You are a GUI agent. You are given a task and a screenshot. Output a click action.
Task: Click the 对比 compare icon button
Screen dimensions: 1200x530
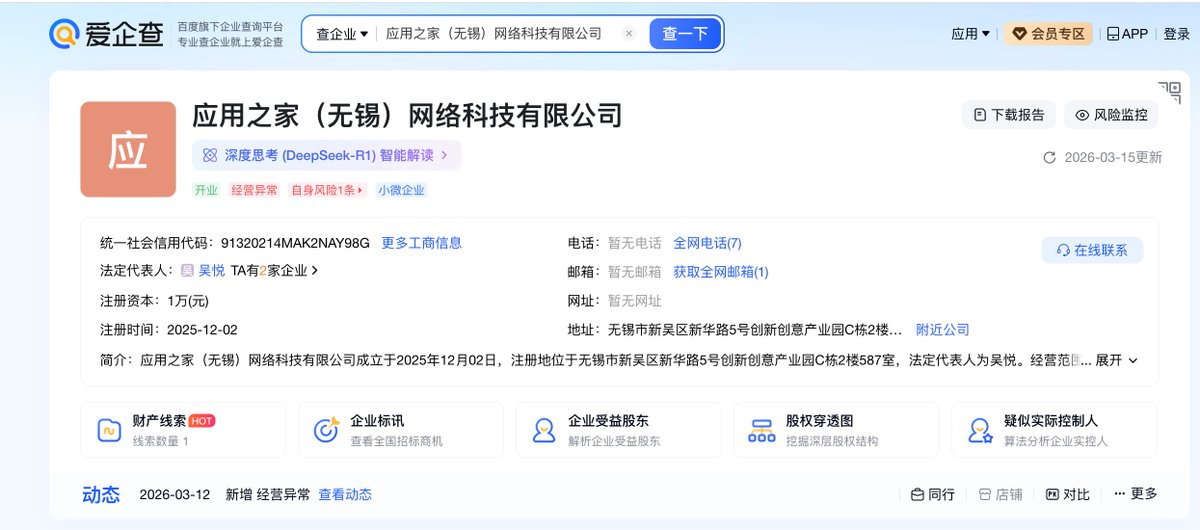tap(1067, 494)
